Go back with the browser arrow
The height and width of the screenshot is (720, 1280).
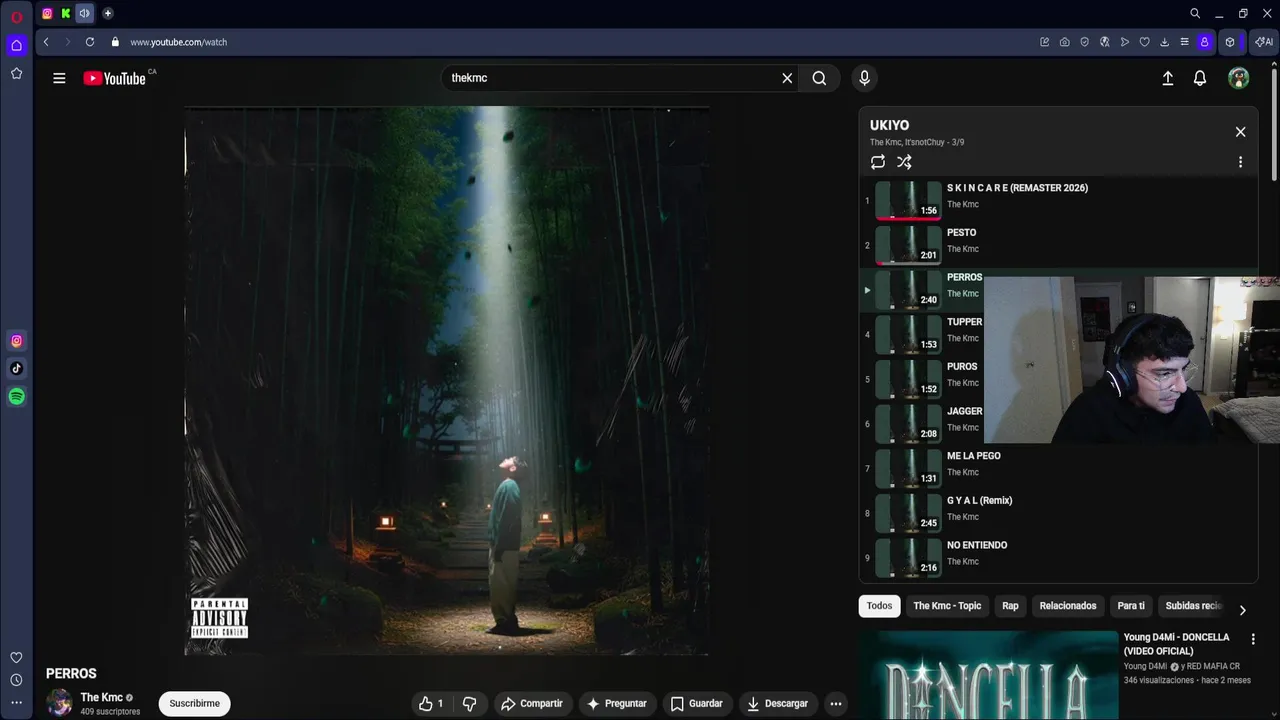pos(46,42)
